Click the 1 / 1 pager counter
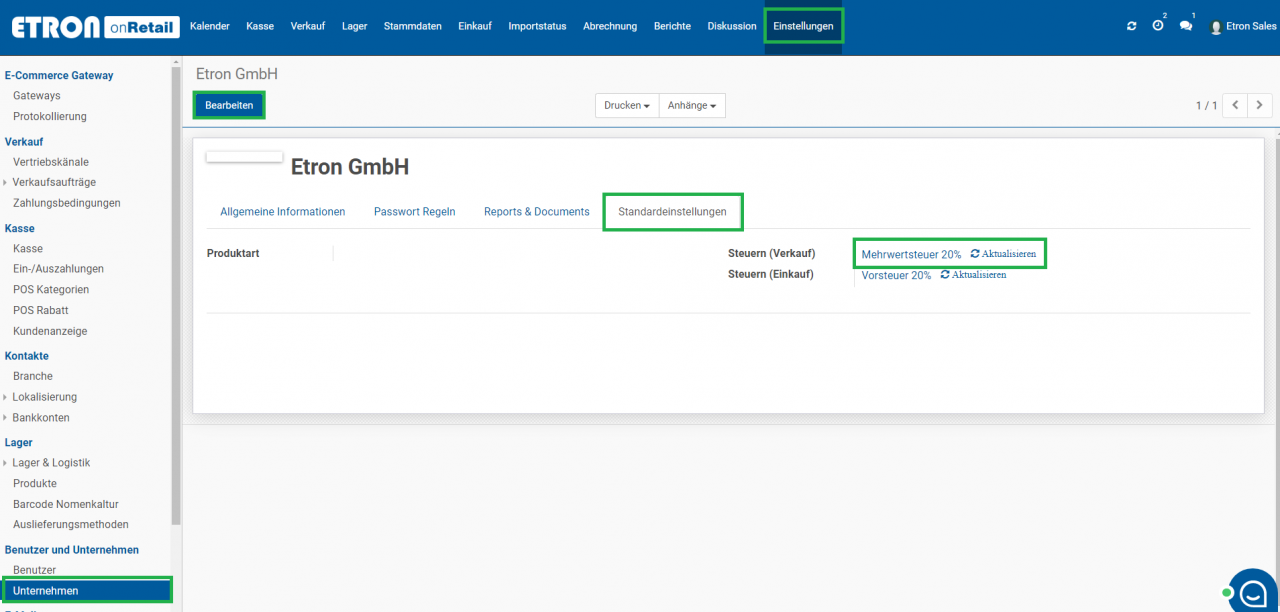Image resolution: width=1280 pixels, height=612 pixels. [x=1206, y=105]
